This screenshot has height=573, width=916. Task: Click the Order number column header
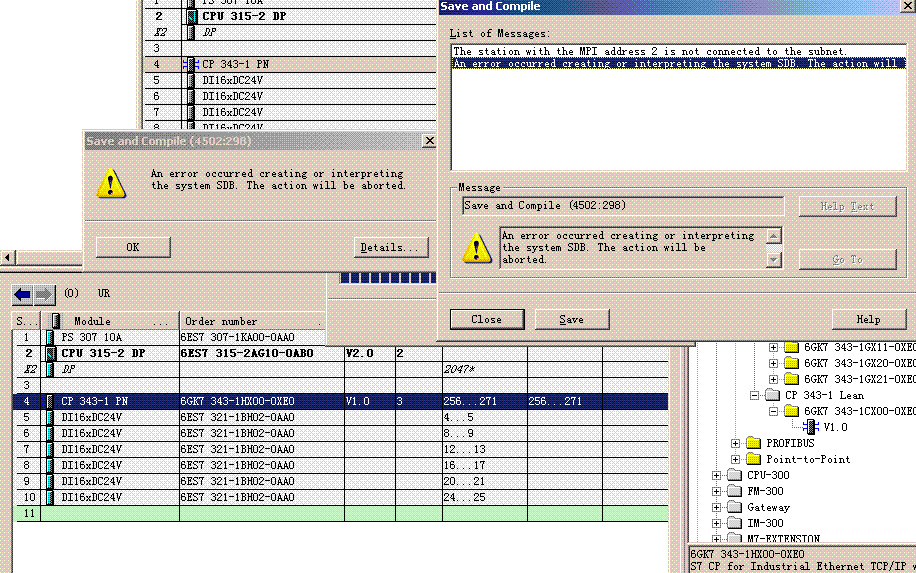tap(252, 321)
